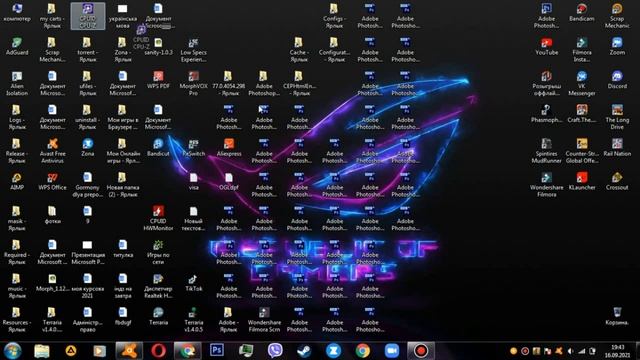
Task: Select the компютер desktop icon
Action: point(17,12)
